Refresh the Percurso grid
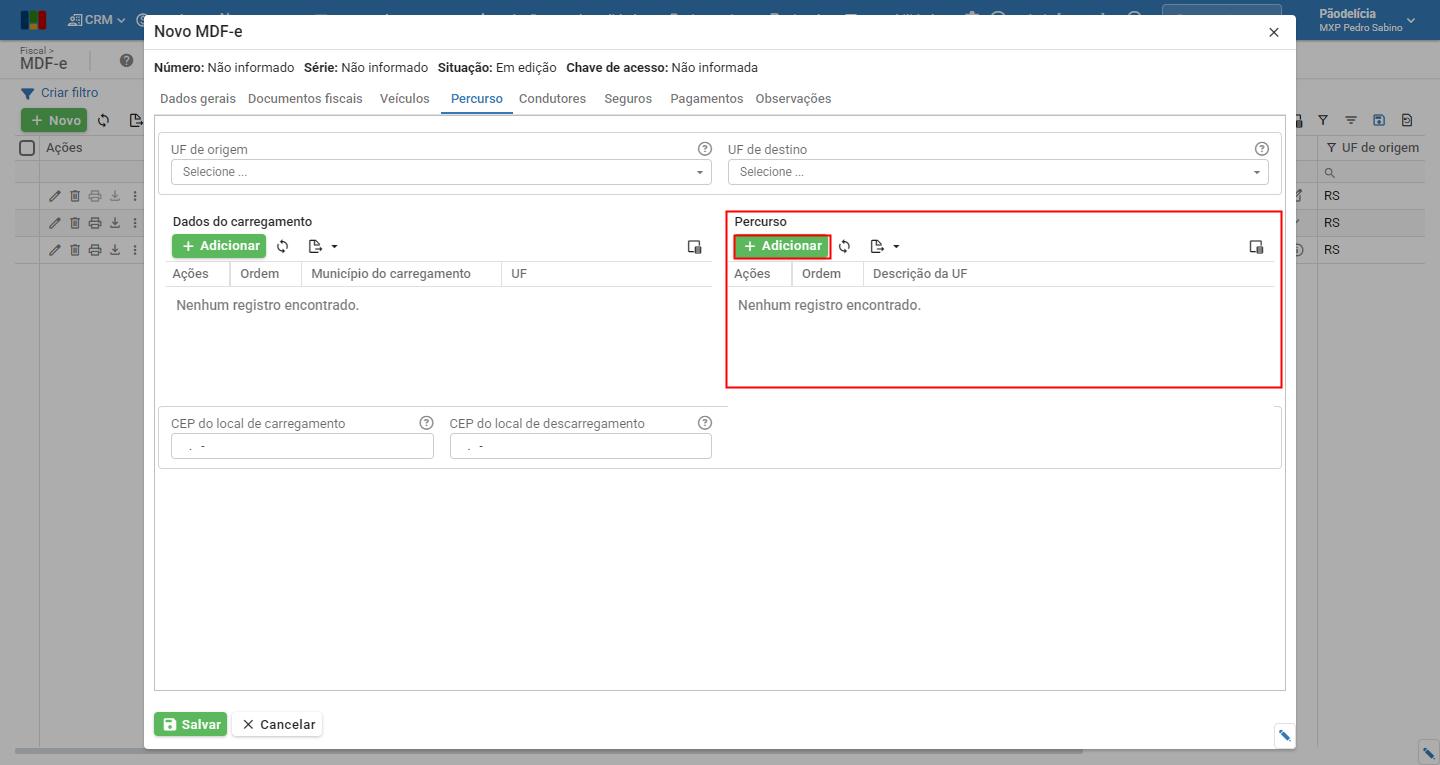 point(845,246)
